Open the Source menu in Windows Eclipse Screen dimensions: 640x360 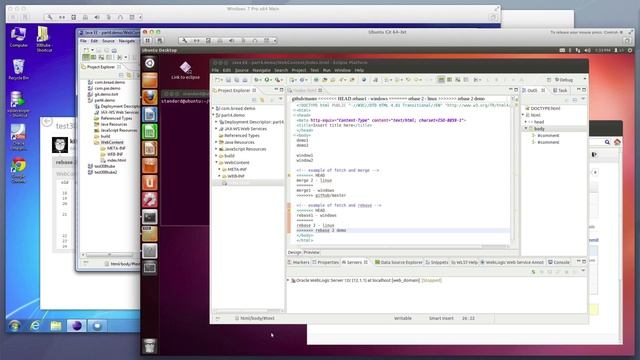pos(108,41)
